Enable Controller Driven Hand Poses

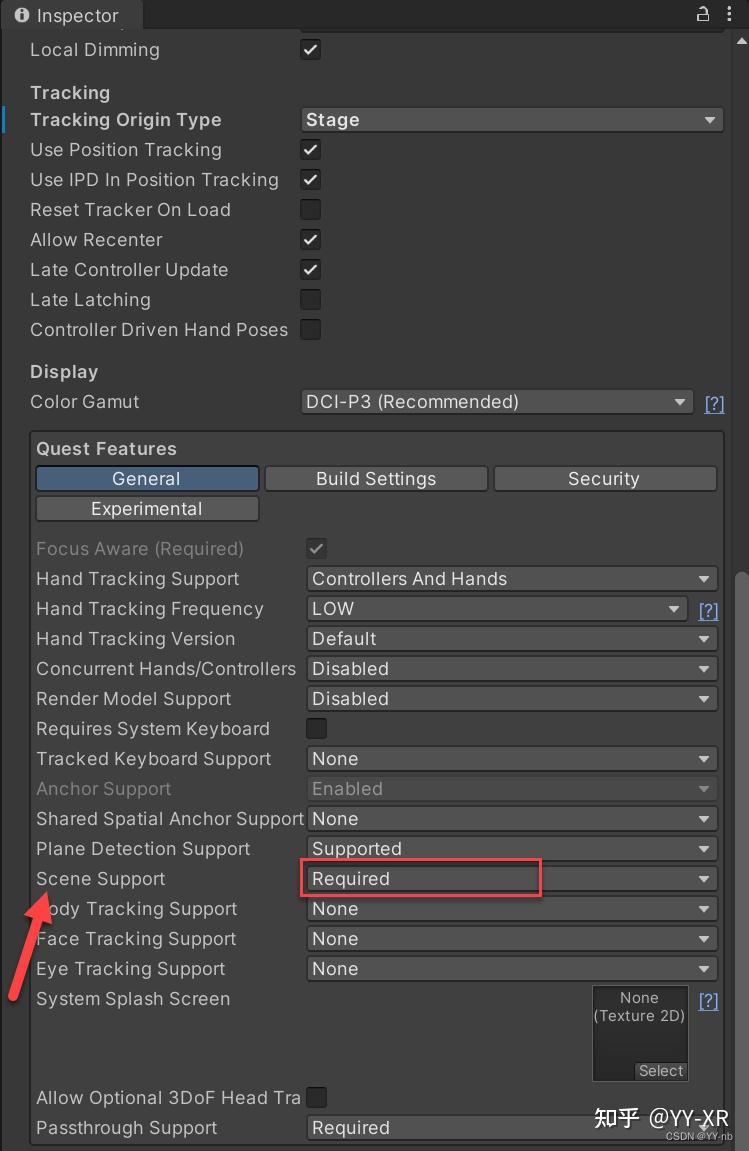pyautogui.click(x=310, y=329)
